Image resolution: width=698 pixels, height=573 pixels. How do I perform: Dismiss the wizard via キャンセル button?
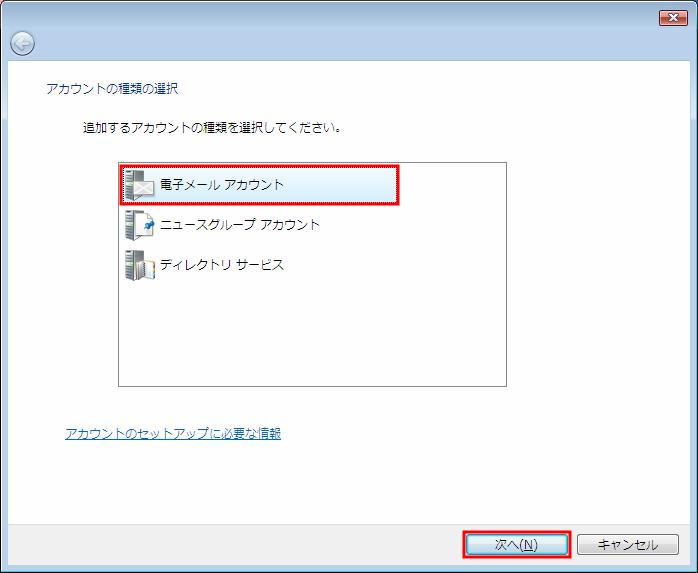[x=628, y=544]
